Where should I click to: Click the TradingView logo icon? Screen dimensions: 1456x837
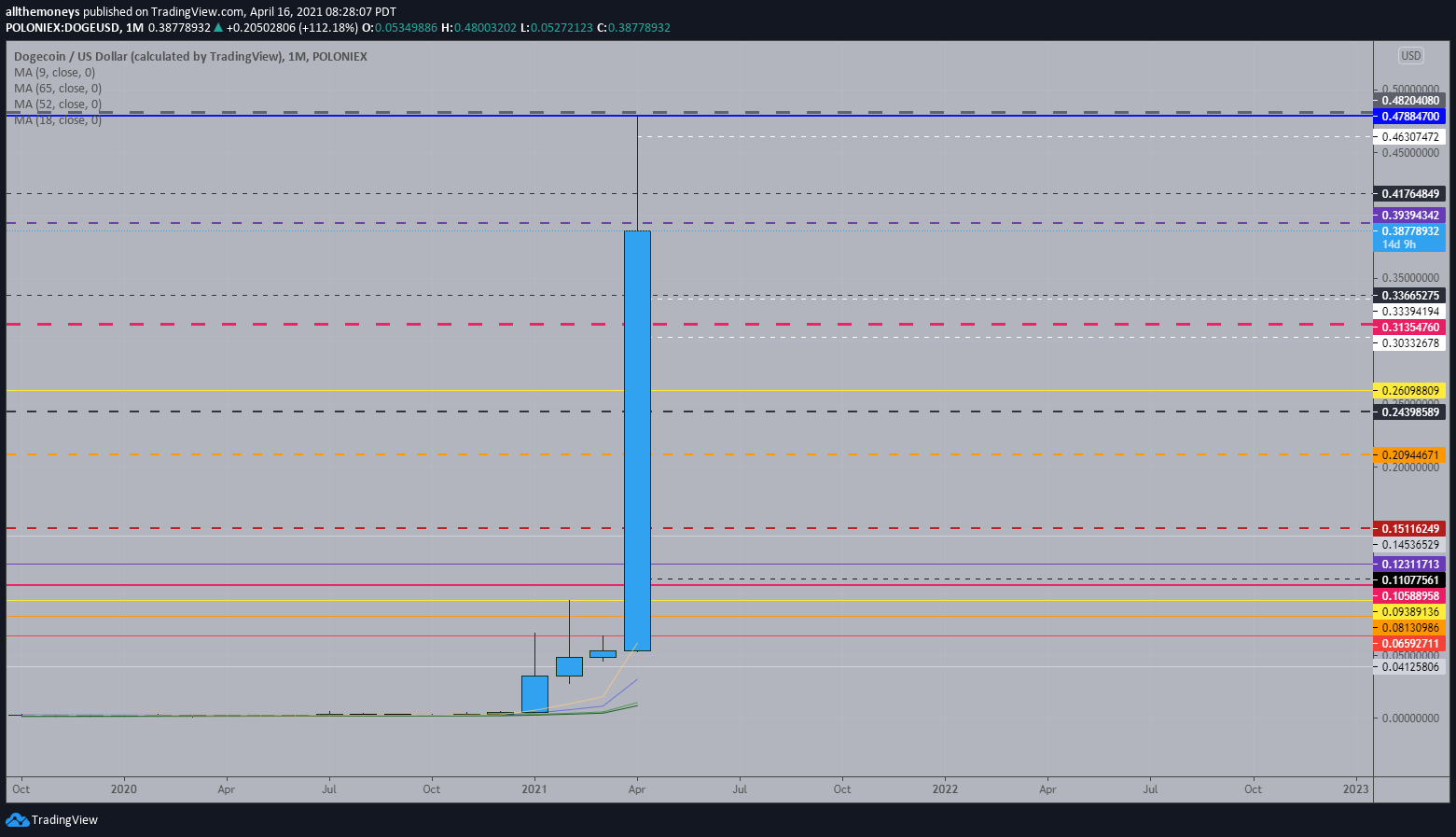(x=17, y=819)
